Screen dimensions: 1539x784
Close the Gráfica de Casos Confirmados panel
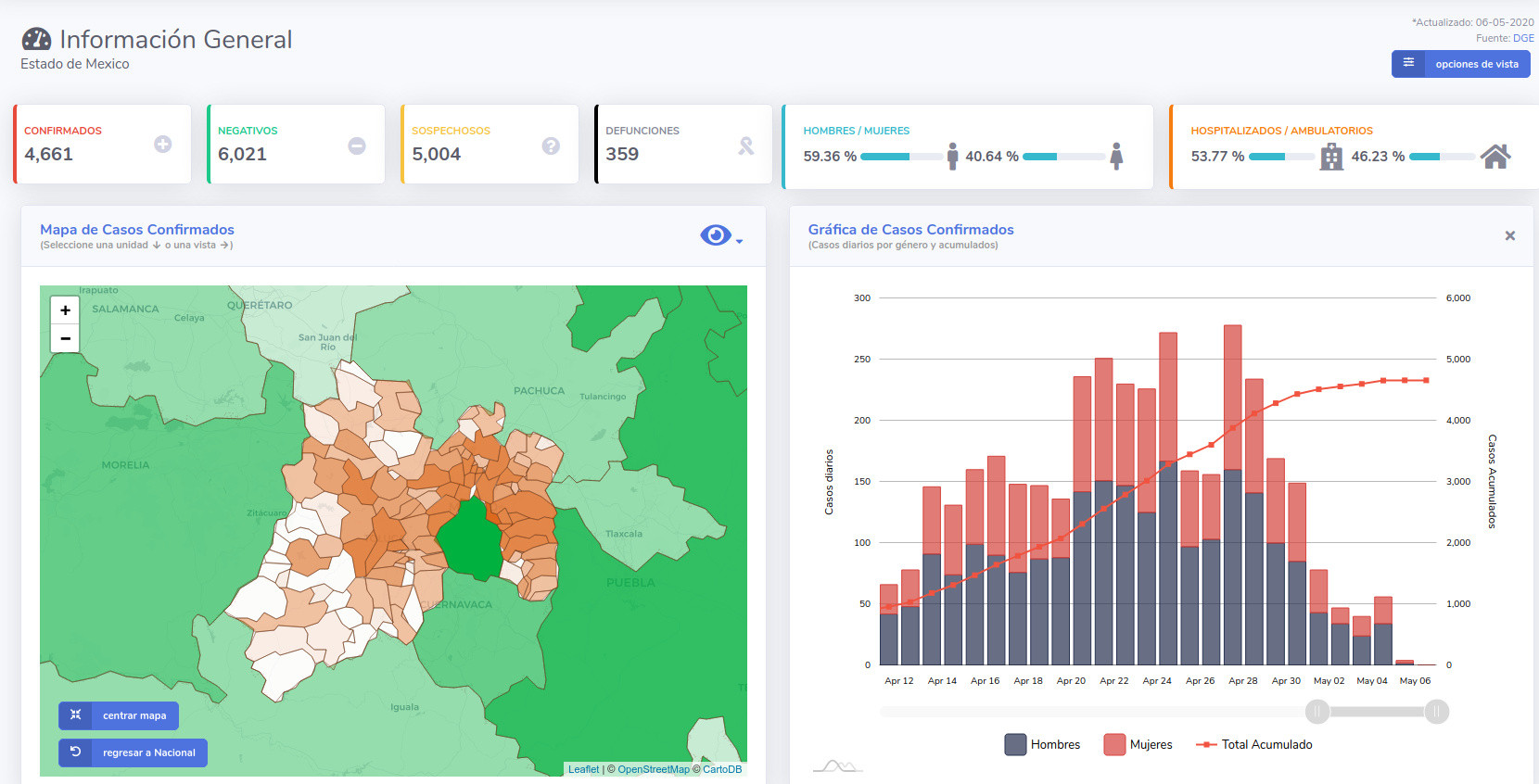tap(1510, 235)
